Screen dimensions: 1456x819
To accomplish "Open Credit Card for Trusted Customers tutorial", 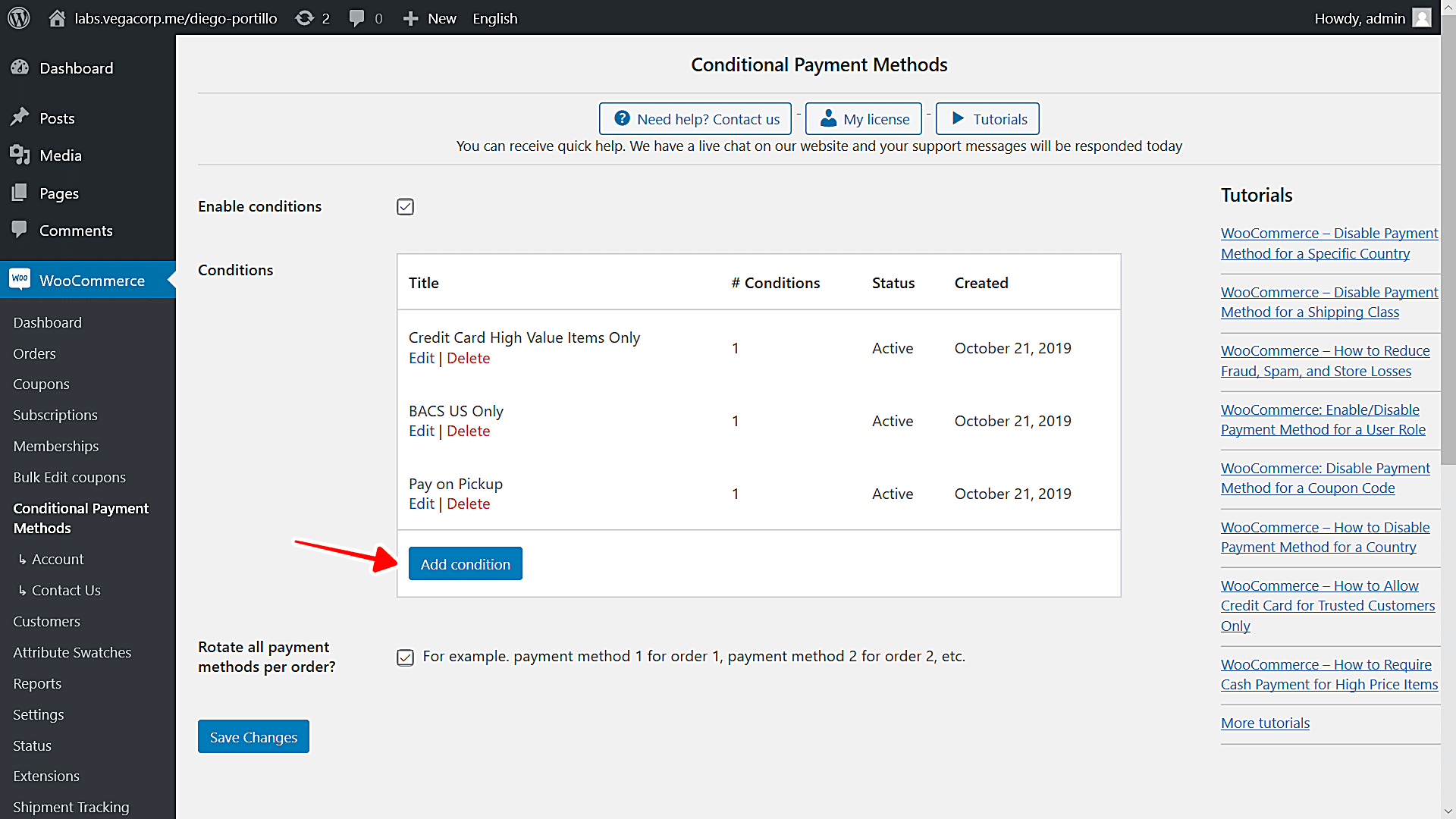I will (x=1327, y=605).
